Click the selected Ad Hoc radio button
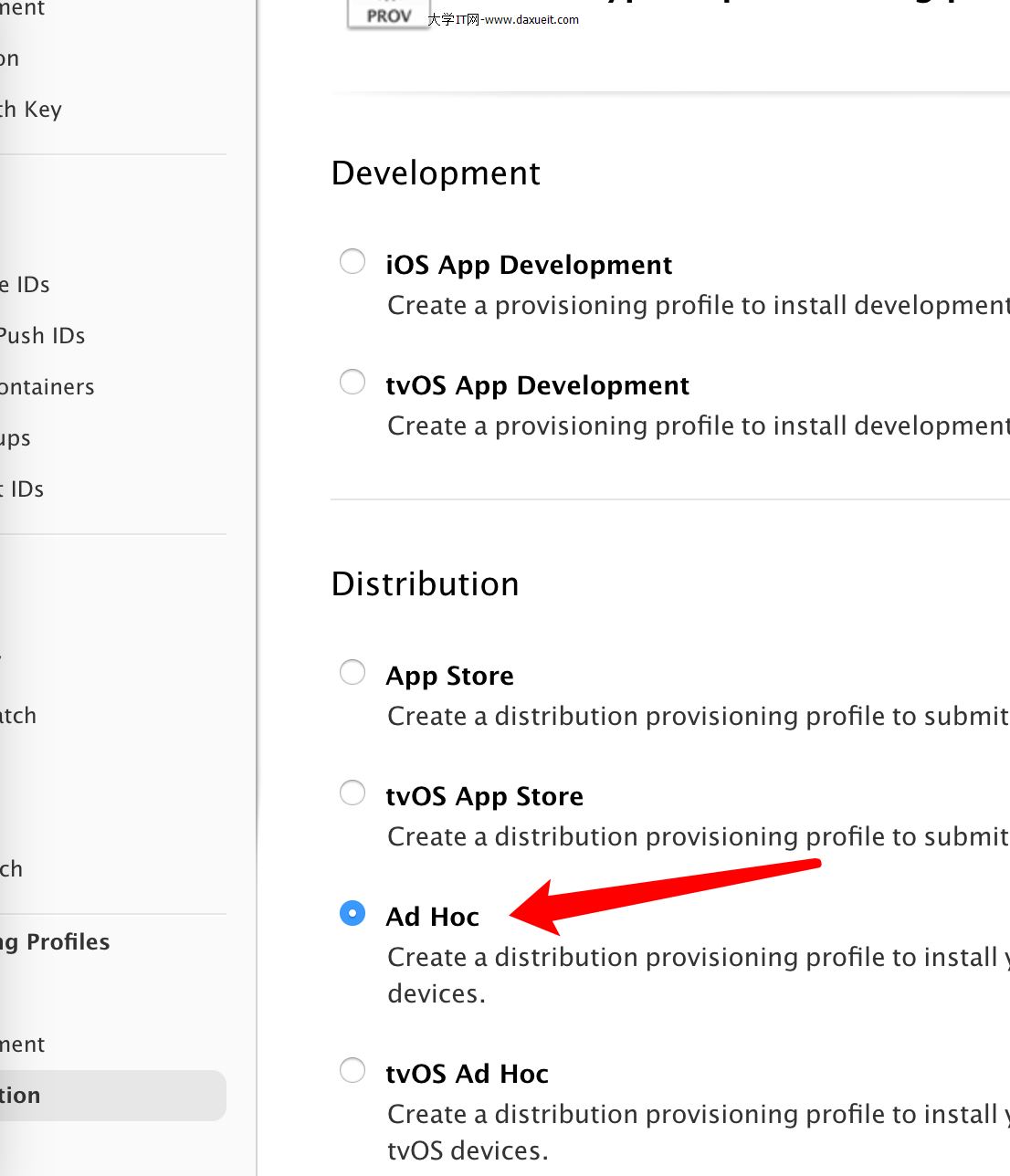 point(352,914)
